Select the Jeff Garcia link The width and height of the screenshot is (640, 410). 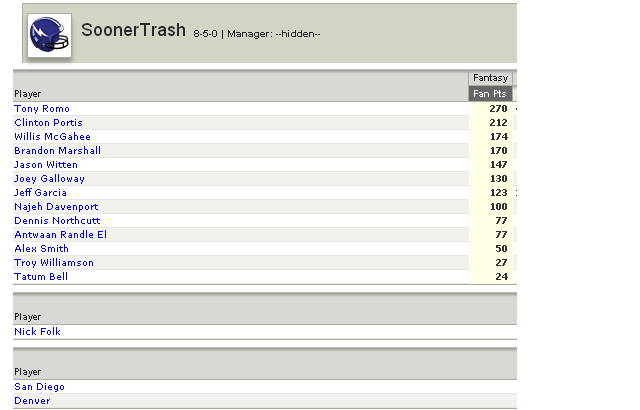(40, 193)
